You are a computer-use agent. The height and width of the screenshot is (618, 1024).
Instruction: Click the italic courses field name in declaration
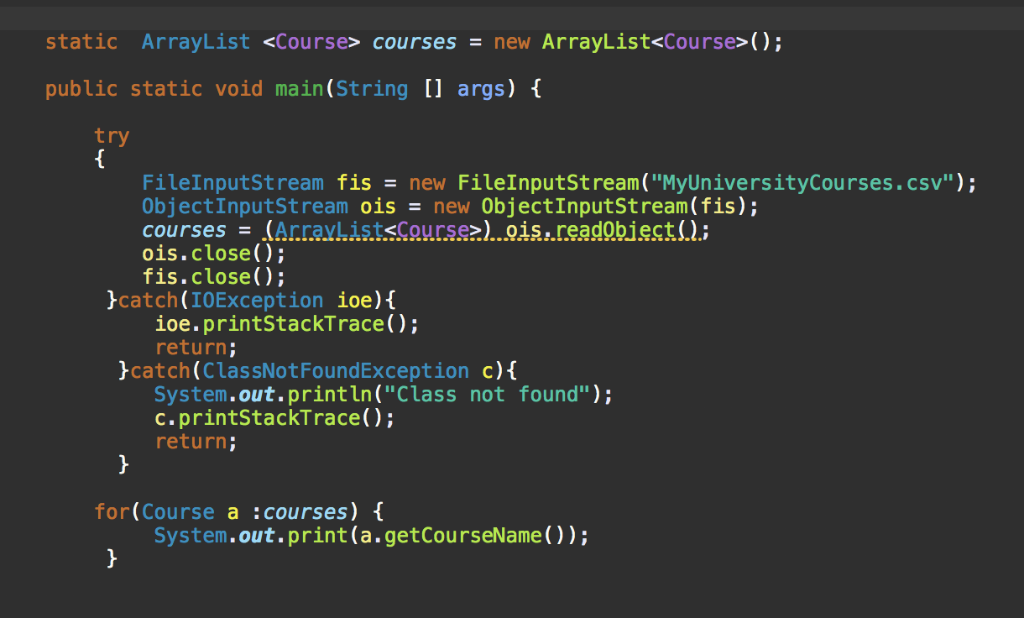coord(414,42)
